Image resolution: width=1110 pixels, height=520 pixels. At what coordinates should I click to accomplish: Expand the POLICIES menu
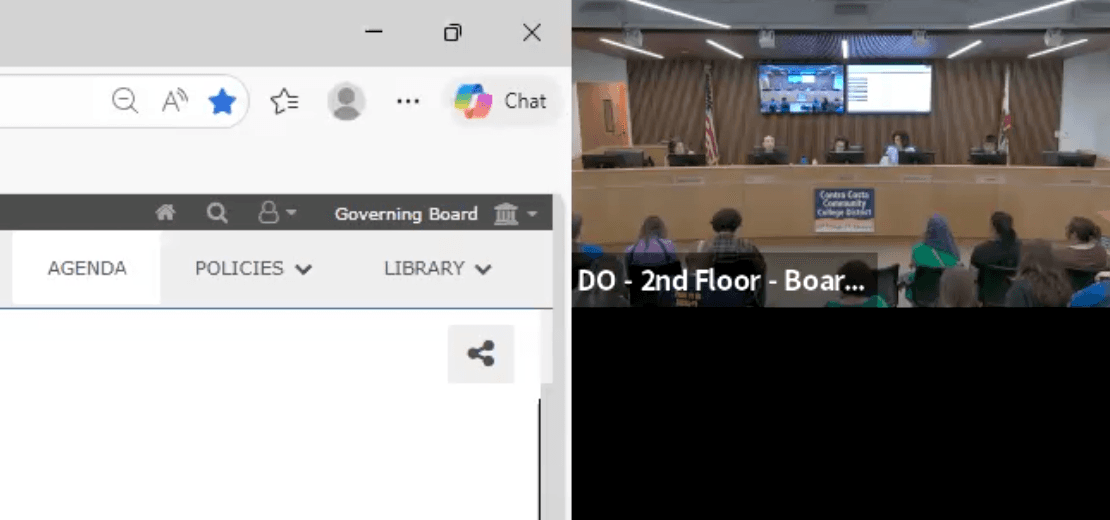[x=253, y=268]
